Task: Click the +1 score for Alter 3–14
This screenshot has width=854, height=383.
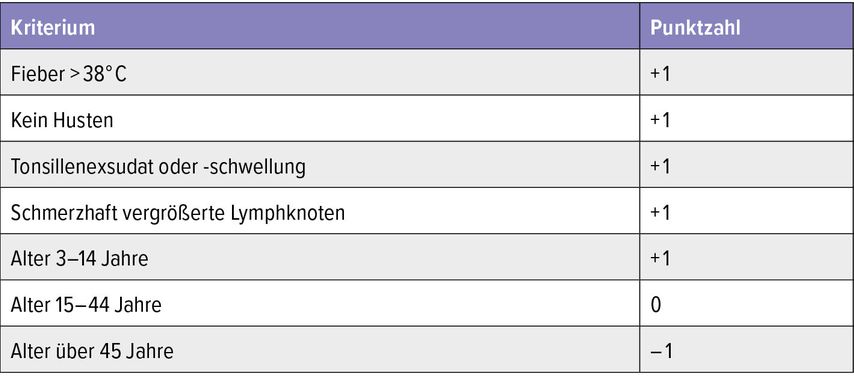Action: tap(660, 258)
